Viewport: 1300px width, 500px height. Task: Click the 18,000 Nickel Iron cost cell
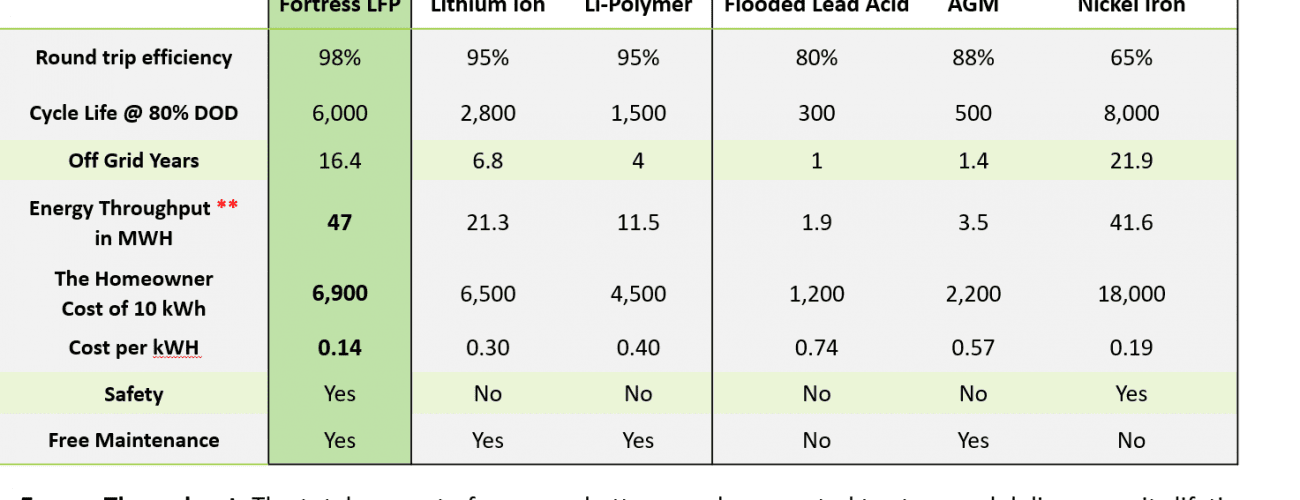click(1131, 294)
